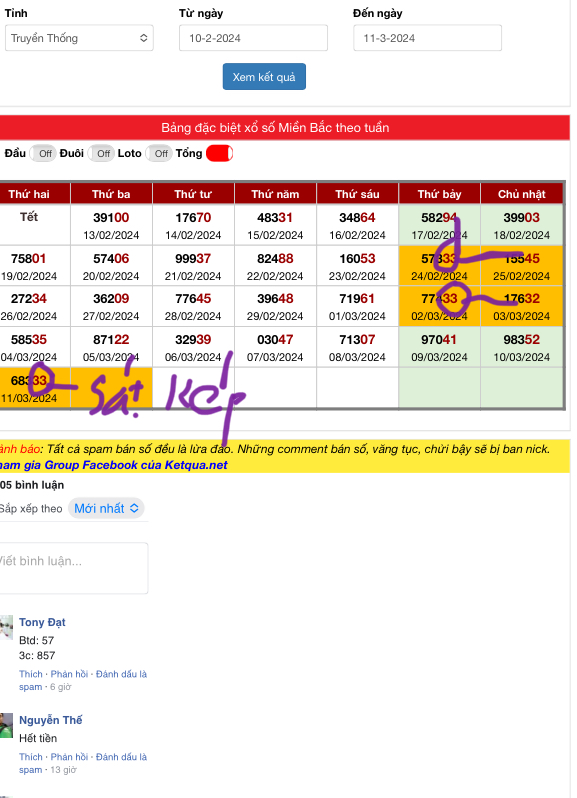Click the Xem kết quả button
The image size is (577, 798).
click(x=264, y=77)
